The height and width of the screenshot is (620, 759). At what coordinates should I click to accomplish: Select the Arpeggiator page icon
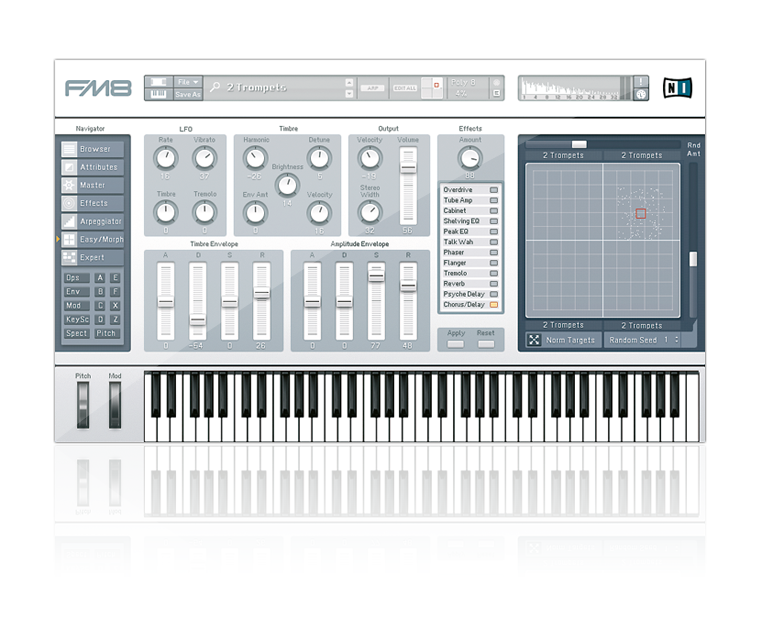(x=69, y=221)
